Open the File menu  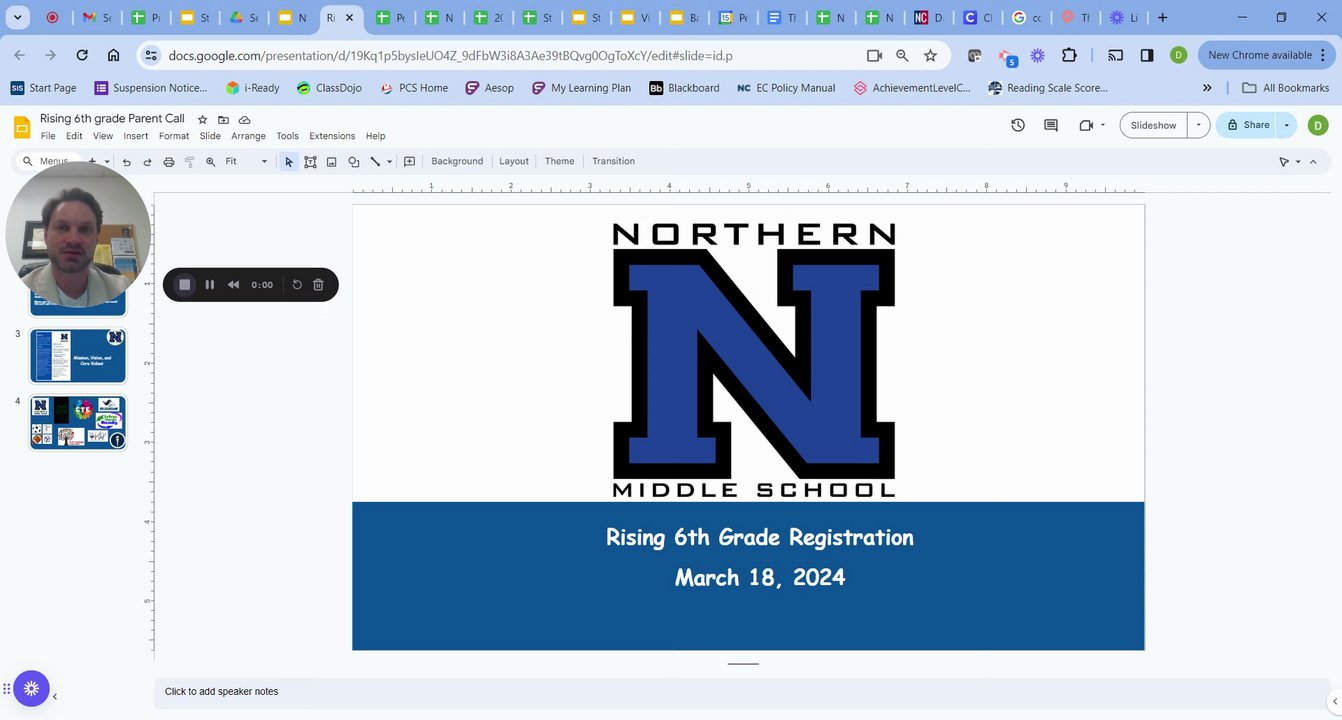tap(48, 136)
